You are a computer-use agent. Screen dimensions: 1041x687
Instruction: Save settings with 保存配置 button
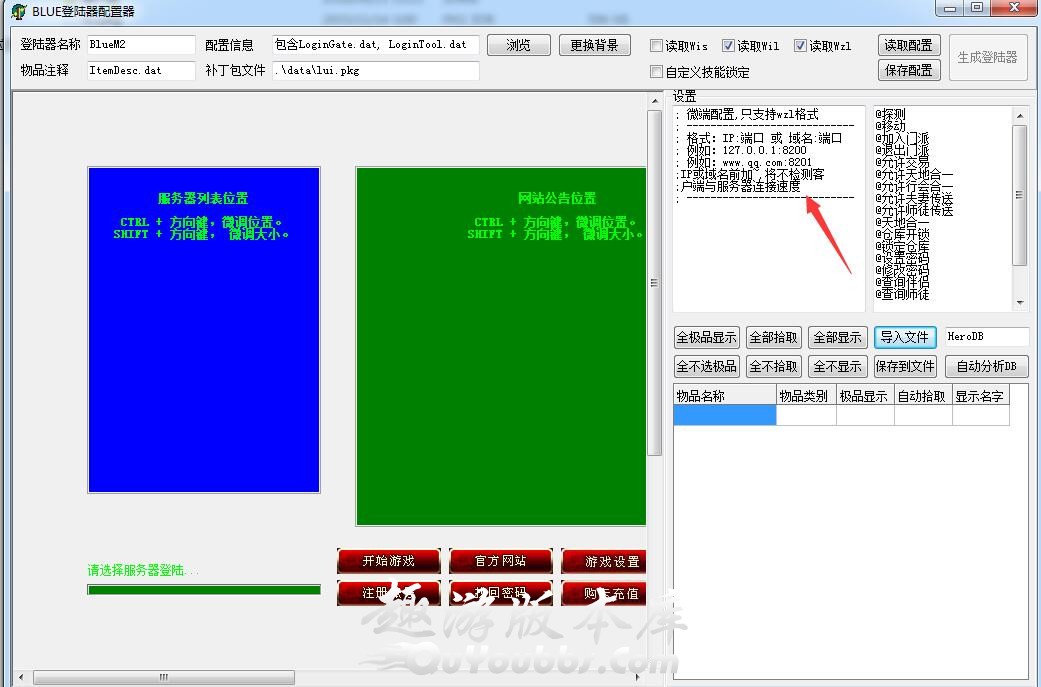(909, 70)
